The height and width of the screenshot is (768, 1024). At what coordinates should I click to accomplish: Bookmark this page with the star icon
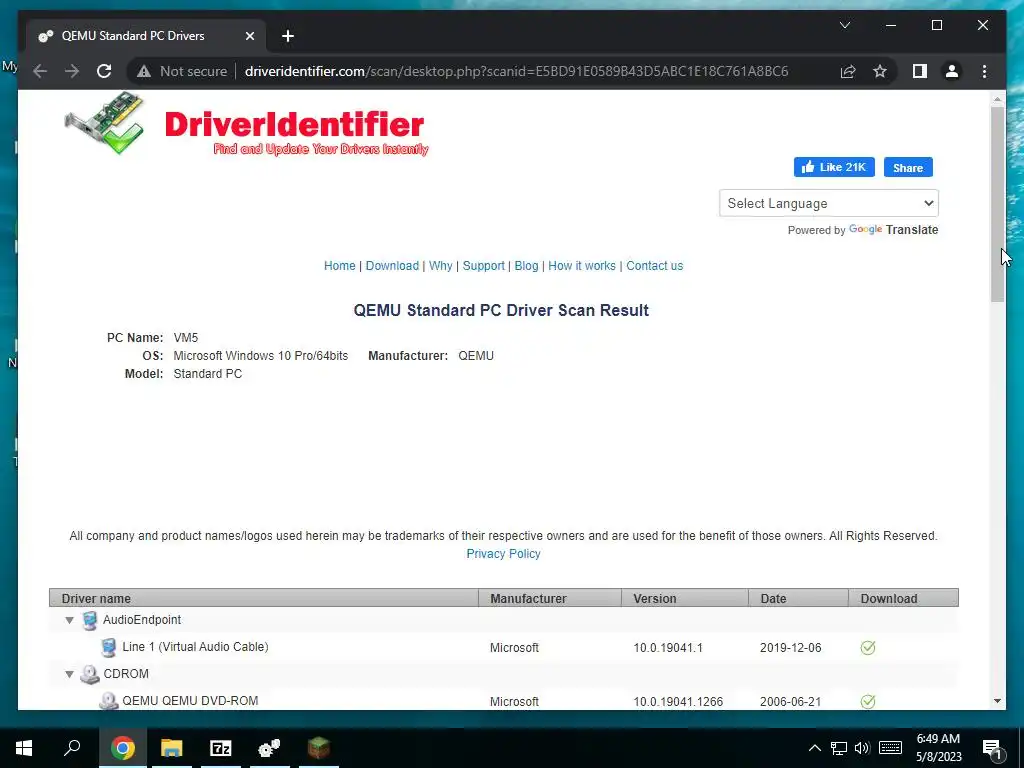[880, 71]
